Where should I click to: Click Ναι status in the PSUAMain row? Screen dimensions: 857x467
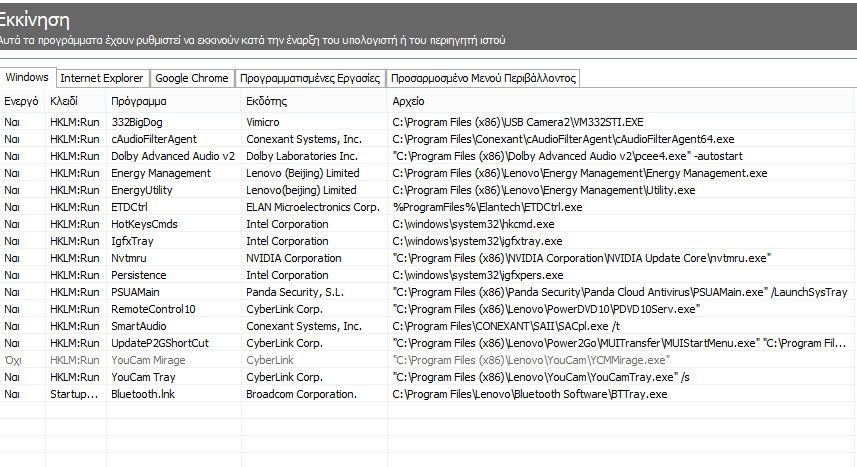point(11,291)
